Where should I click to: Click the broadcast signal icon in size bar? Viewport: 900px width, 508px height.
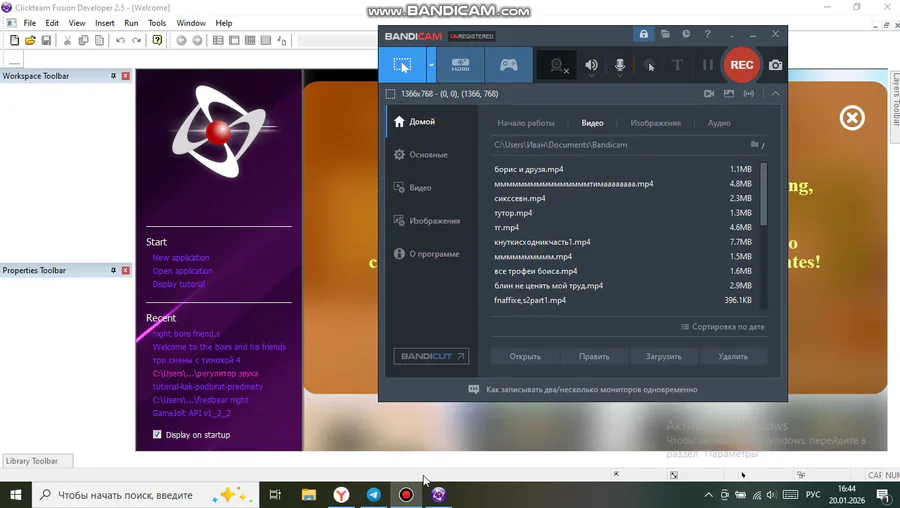coord(748,94)
